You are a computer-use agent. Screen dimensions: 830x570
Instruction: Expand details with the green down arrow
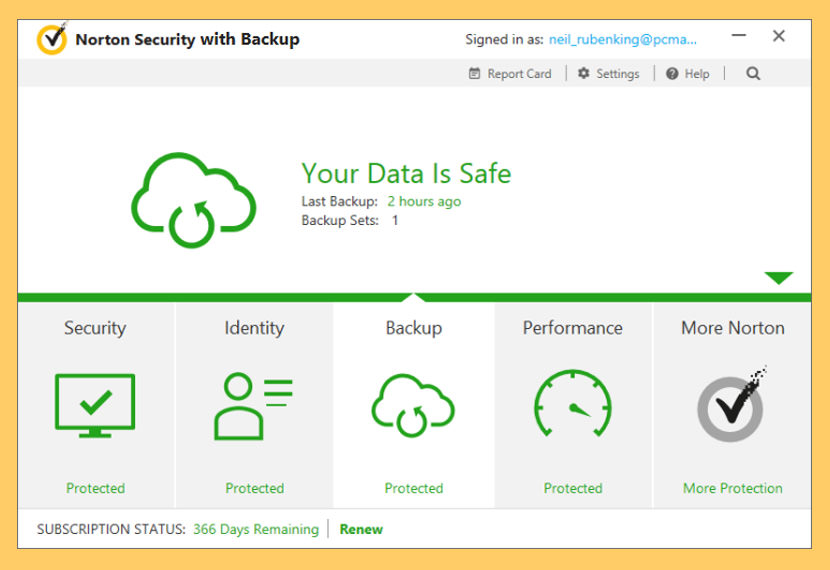click(778, 278)
